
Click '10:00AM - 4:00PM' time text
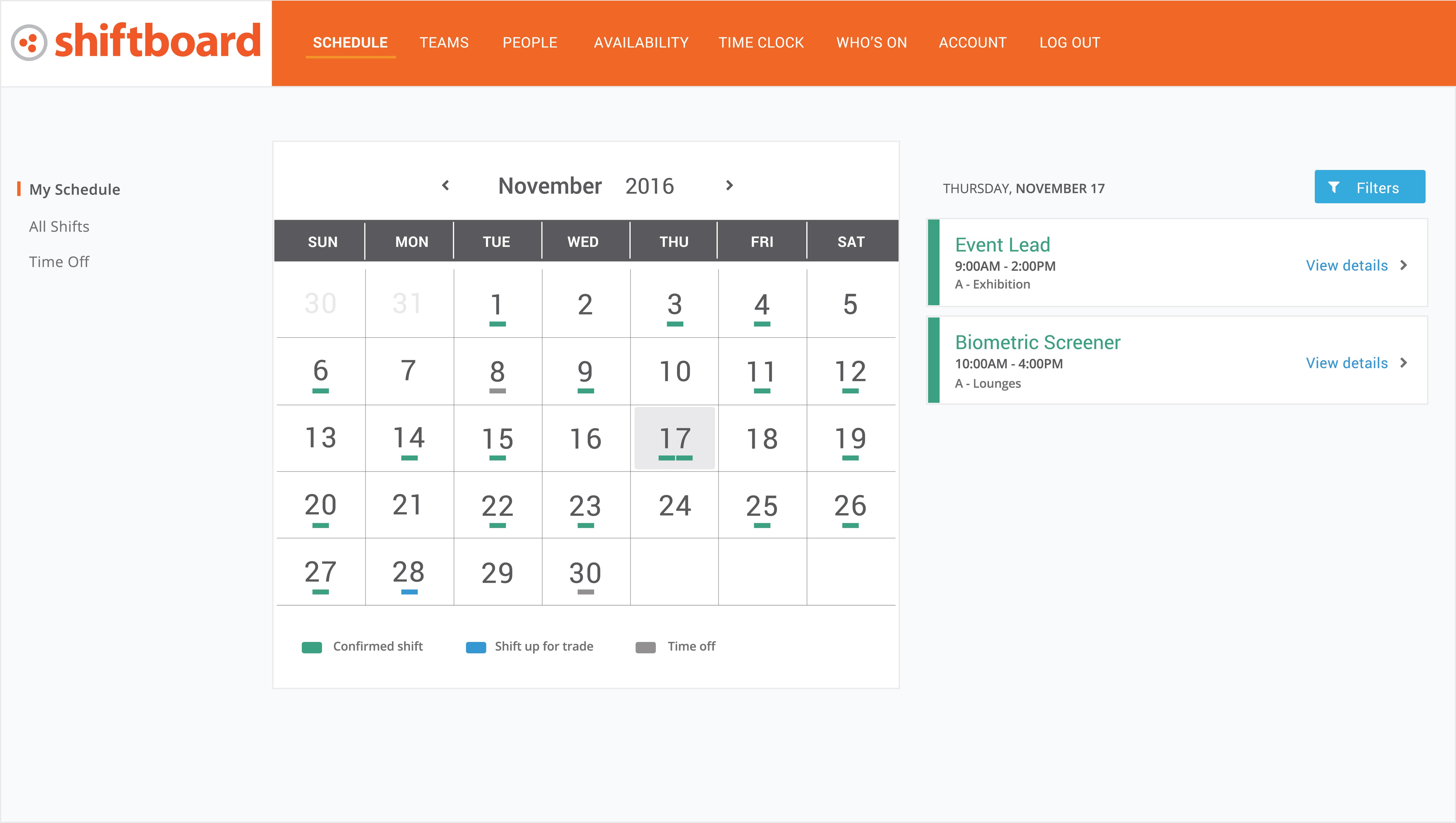coord(1009,364)
